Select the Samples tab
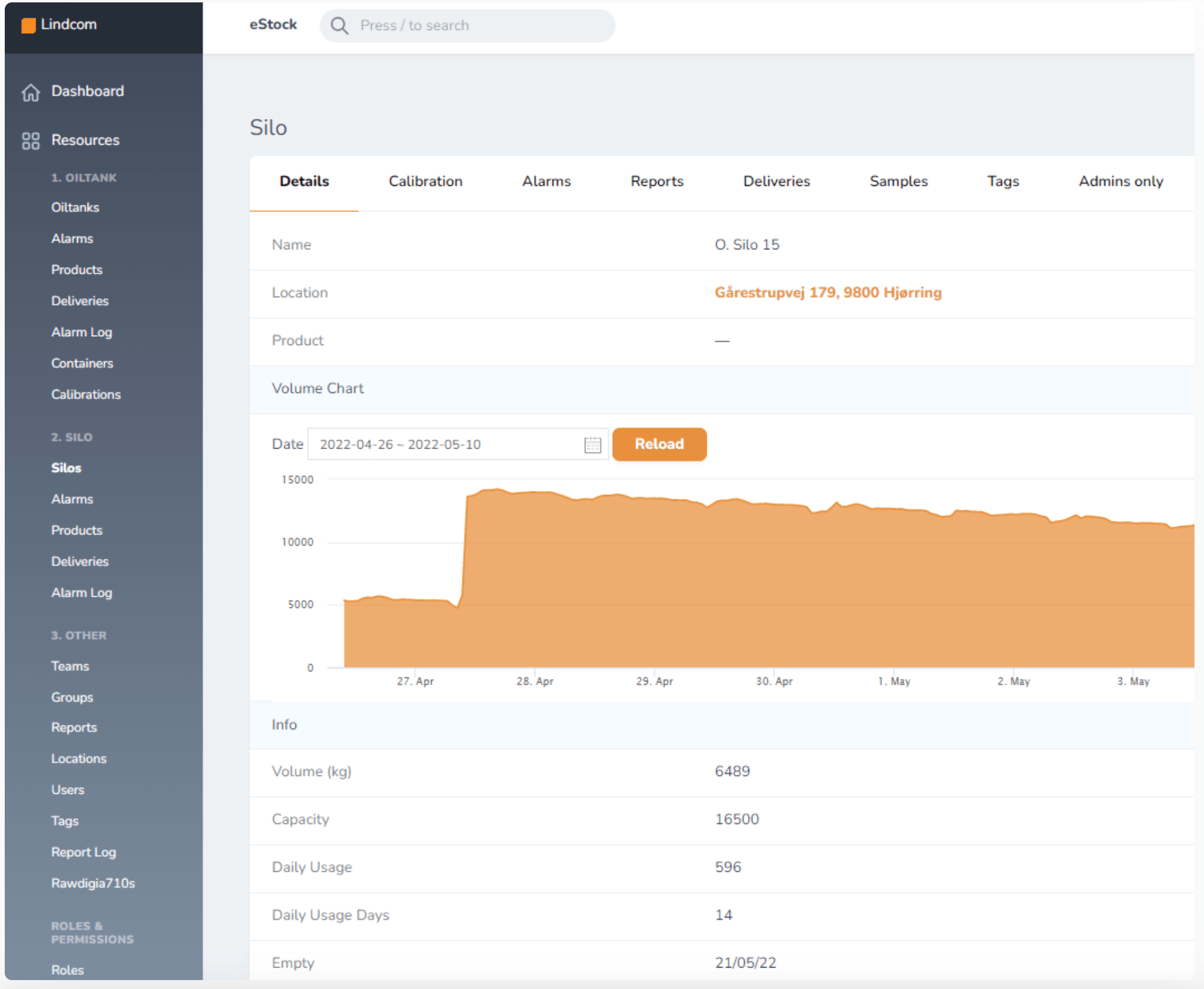The image size is (1204, 989). pos(898,181)
